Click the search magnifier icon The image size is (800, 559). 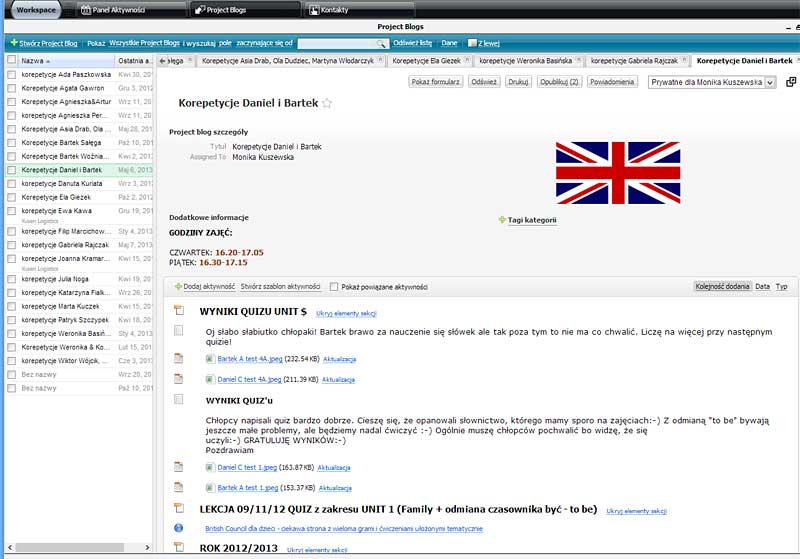pos(381,44)
